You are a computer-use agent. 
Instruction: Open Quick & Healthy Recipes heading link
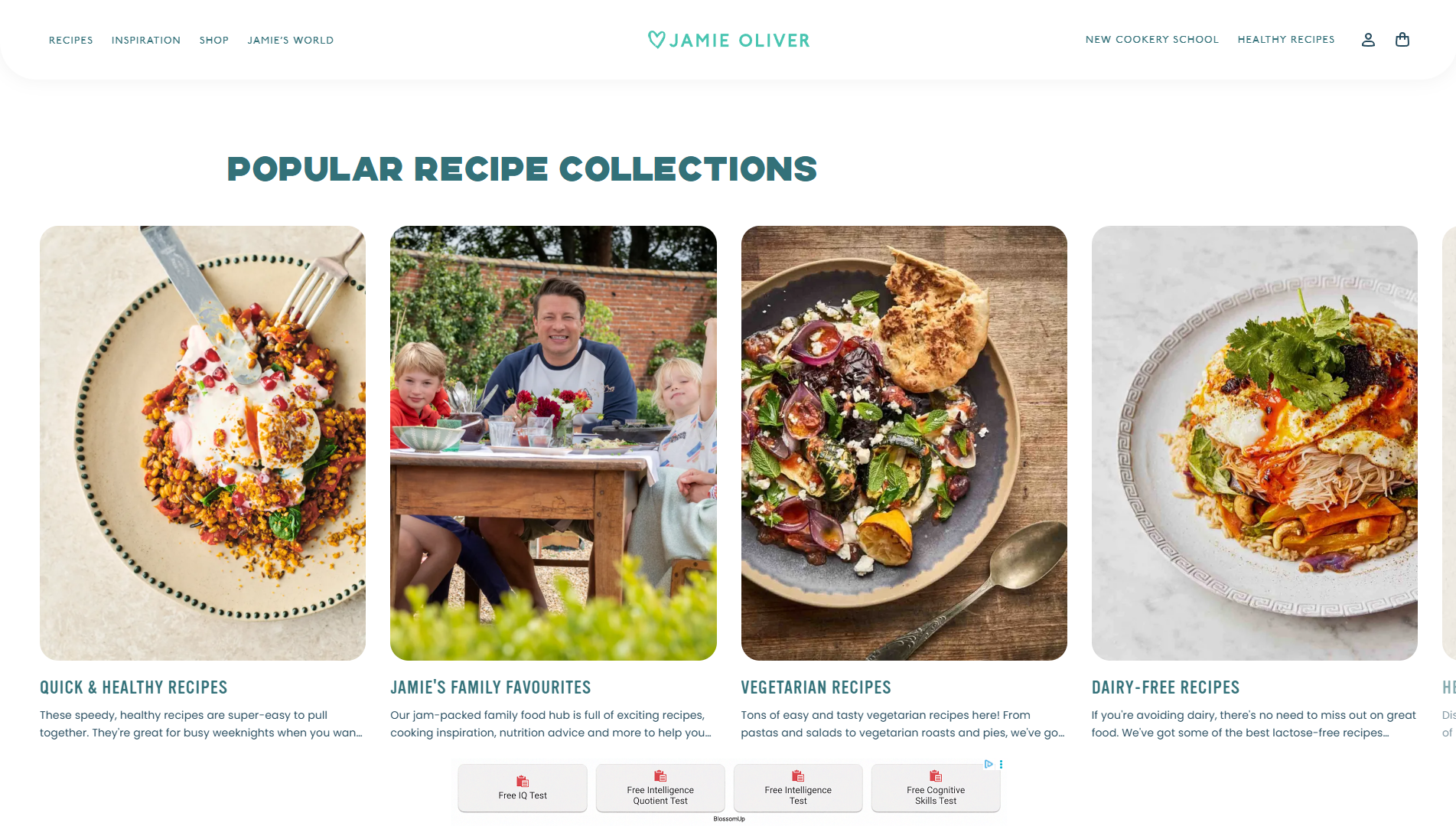(134, 687)
